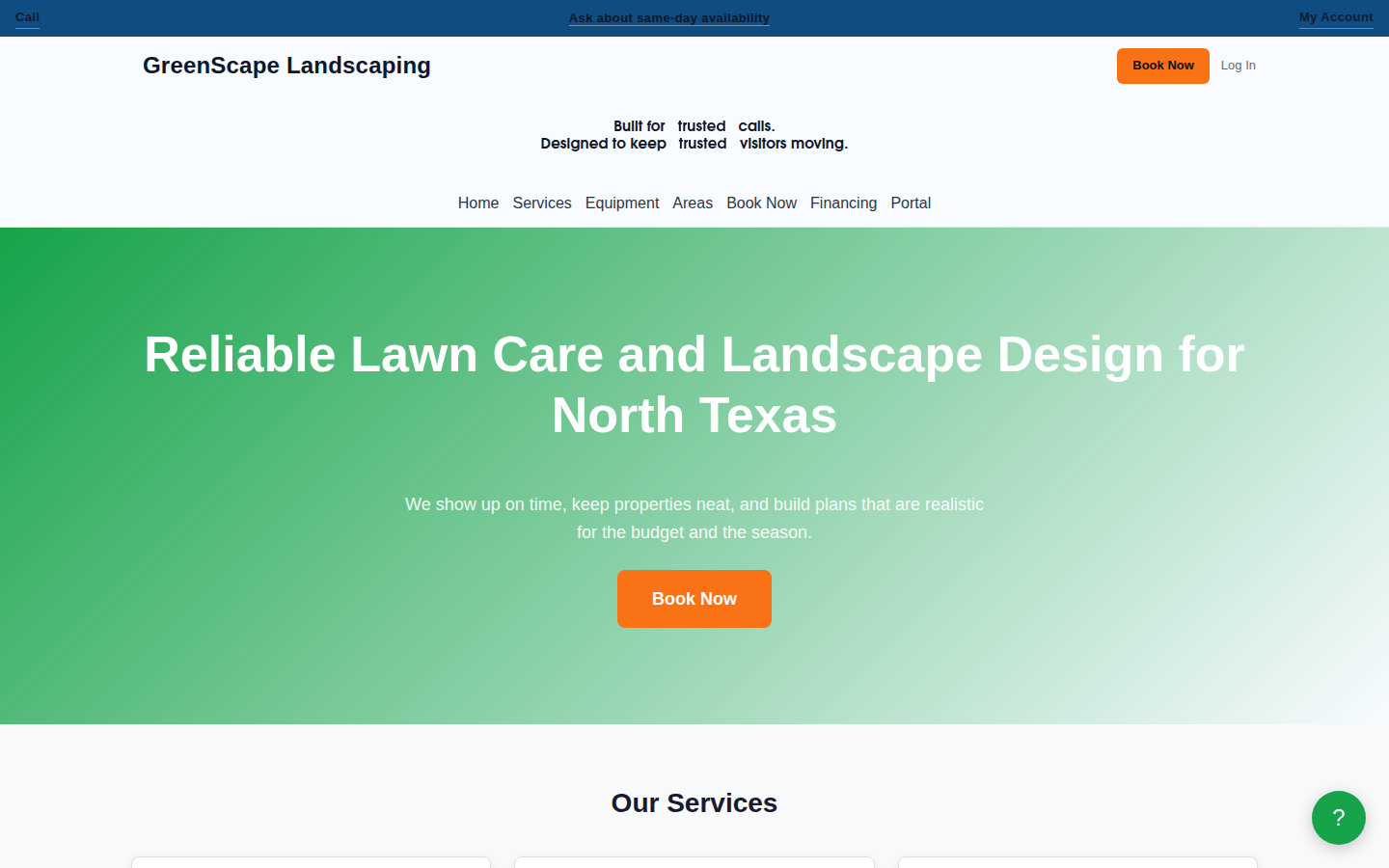The width and height of the screenshot is (1389, 868).
Task: Access the Portal nav item
Action: [911, 203]
